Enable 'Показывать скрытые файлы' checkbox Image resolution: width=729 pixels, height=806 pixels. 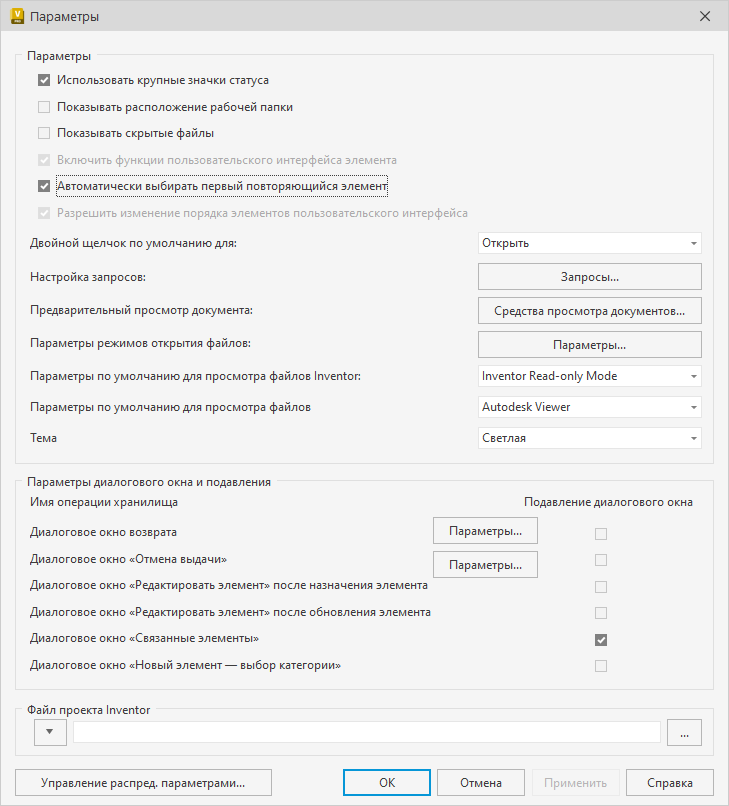coord(44,133)
